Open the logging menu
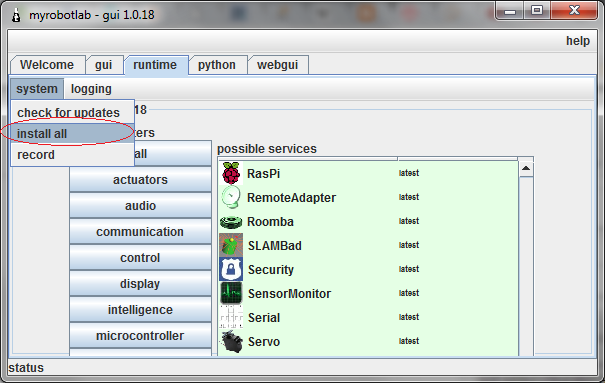605x383 pixels. [x=91, y=89]
